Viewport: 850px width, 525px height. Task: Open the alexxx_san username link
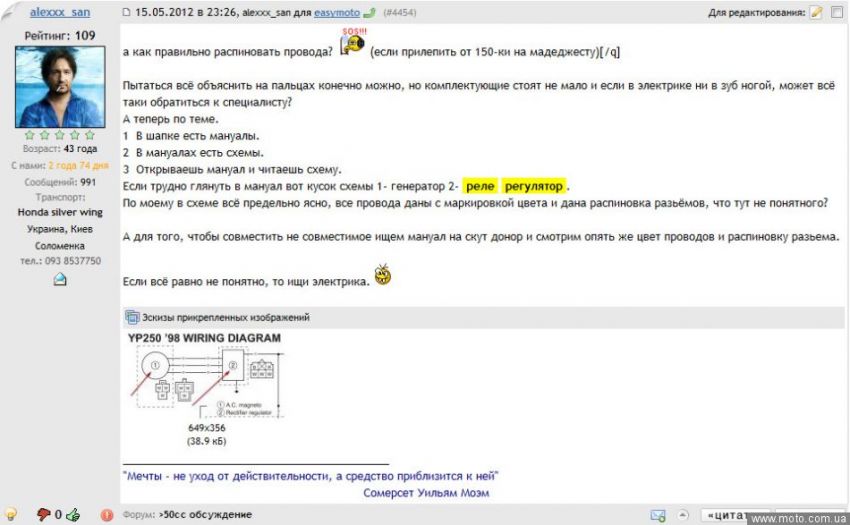click(x=60, y=12)
